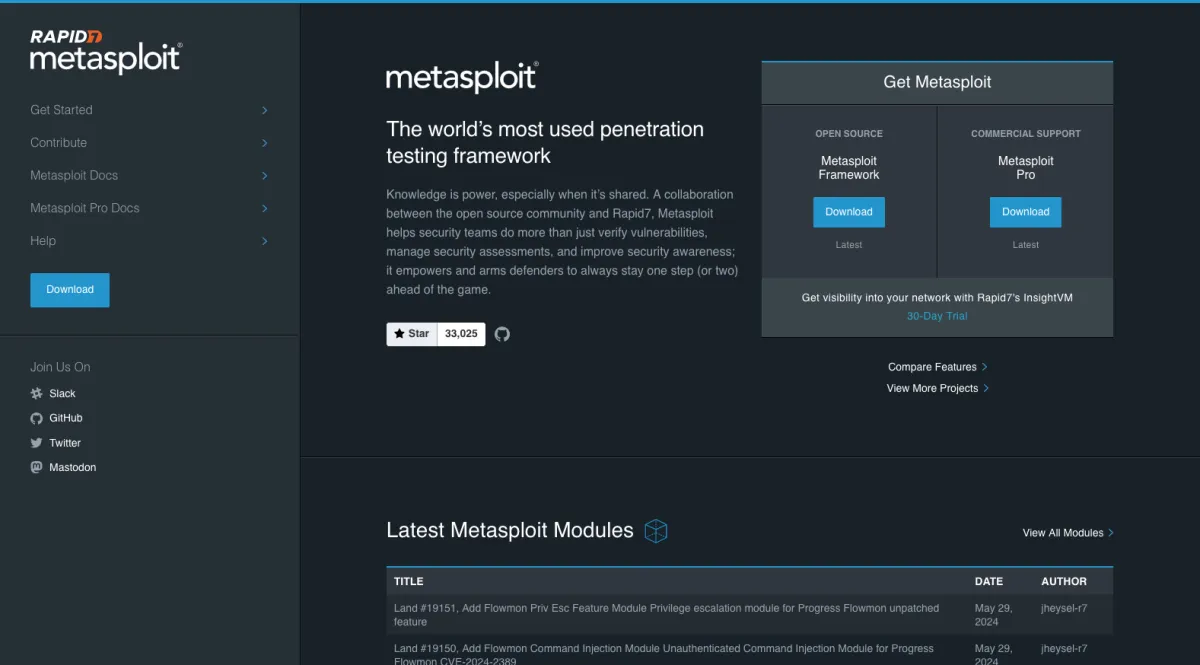Expand the Metasploit Docs chevron
Screen dimensions: 1200x665
(265, 176)
